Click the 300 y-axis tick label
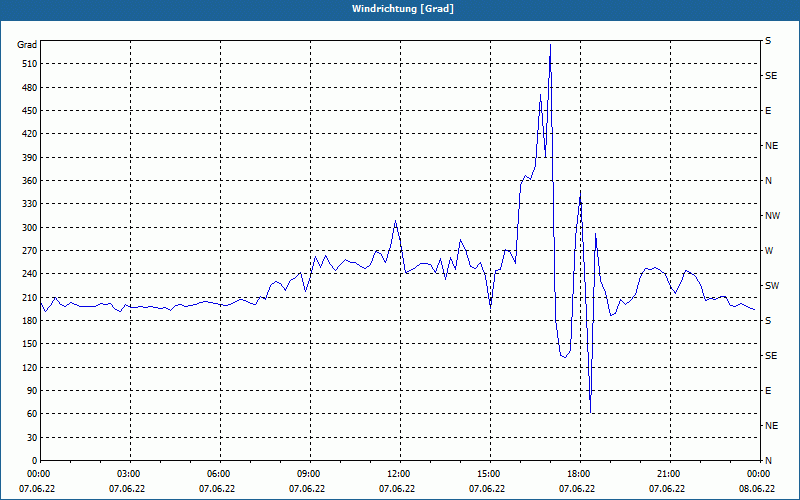Viewport: 800px width, 500px height. [30, 228]
